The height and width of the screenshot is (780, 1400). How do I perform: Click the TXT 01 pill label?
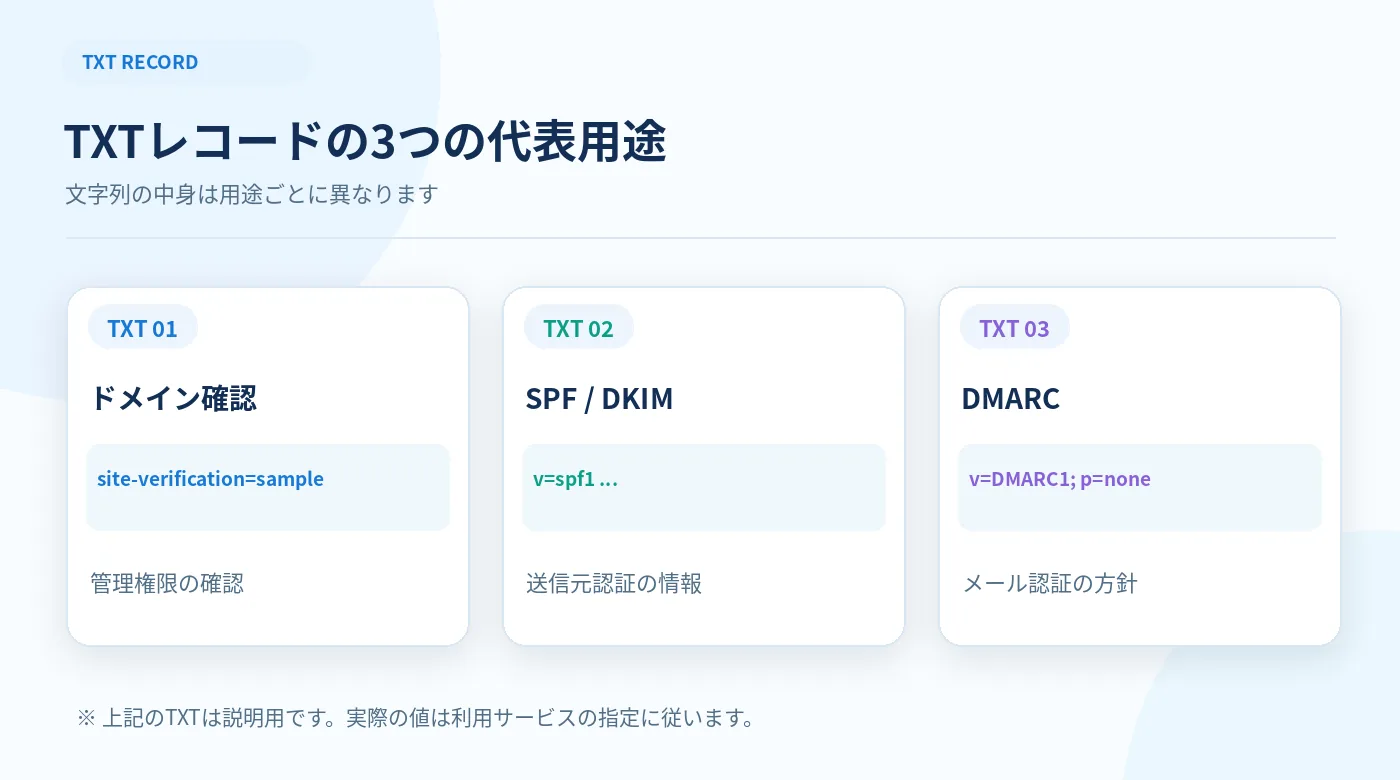[142, 328]
